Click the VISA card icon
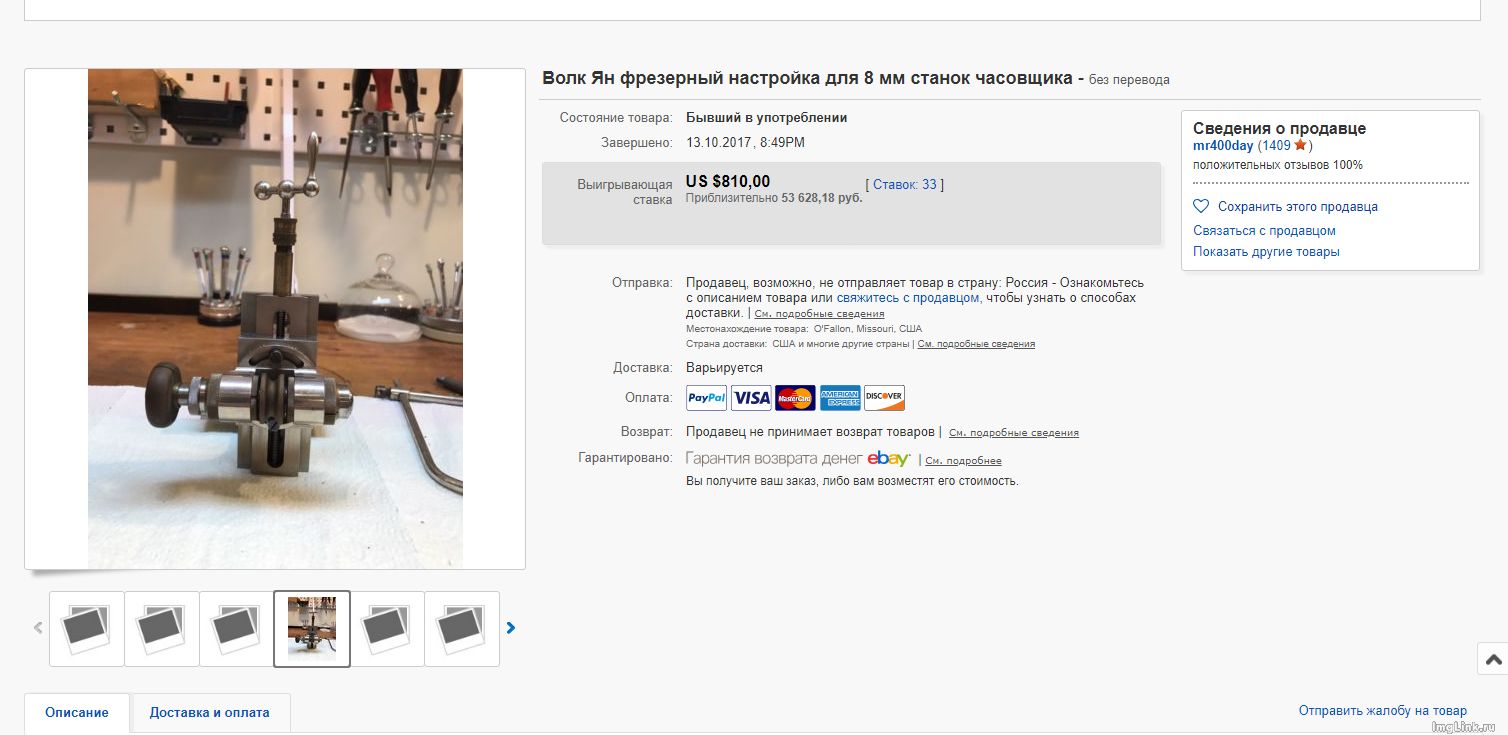The width and height of the screenshot is (1508, 735). coord(751,398)
